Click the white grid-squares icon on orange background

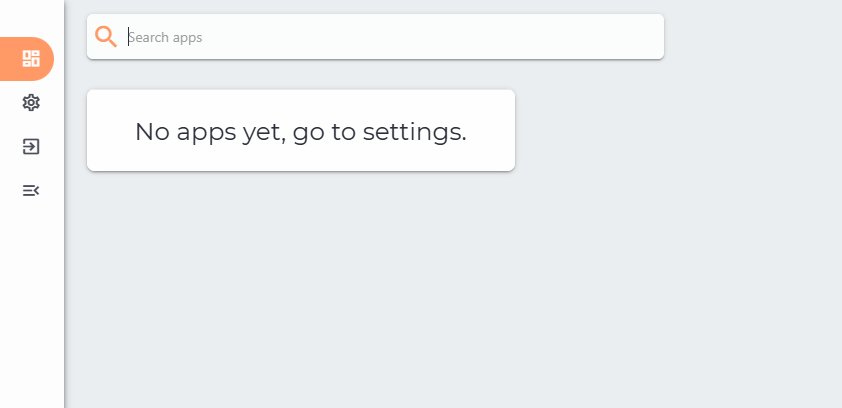pyautogui.click(x=31, y=59)
